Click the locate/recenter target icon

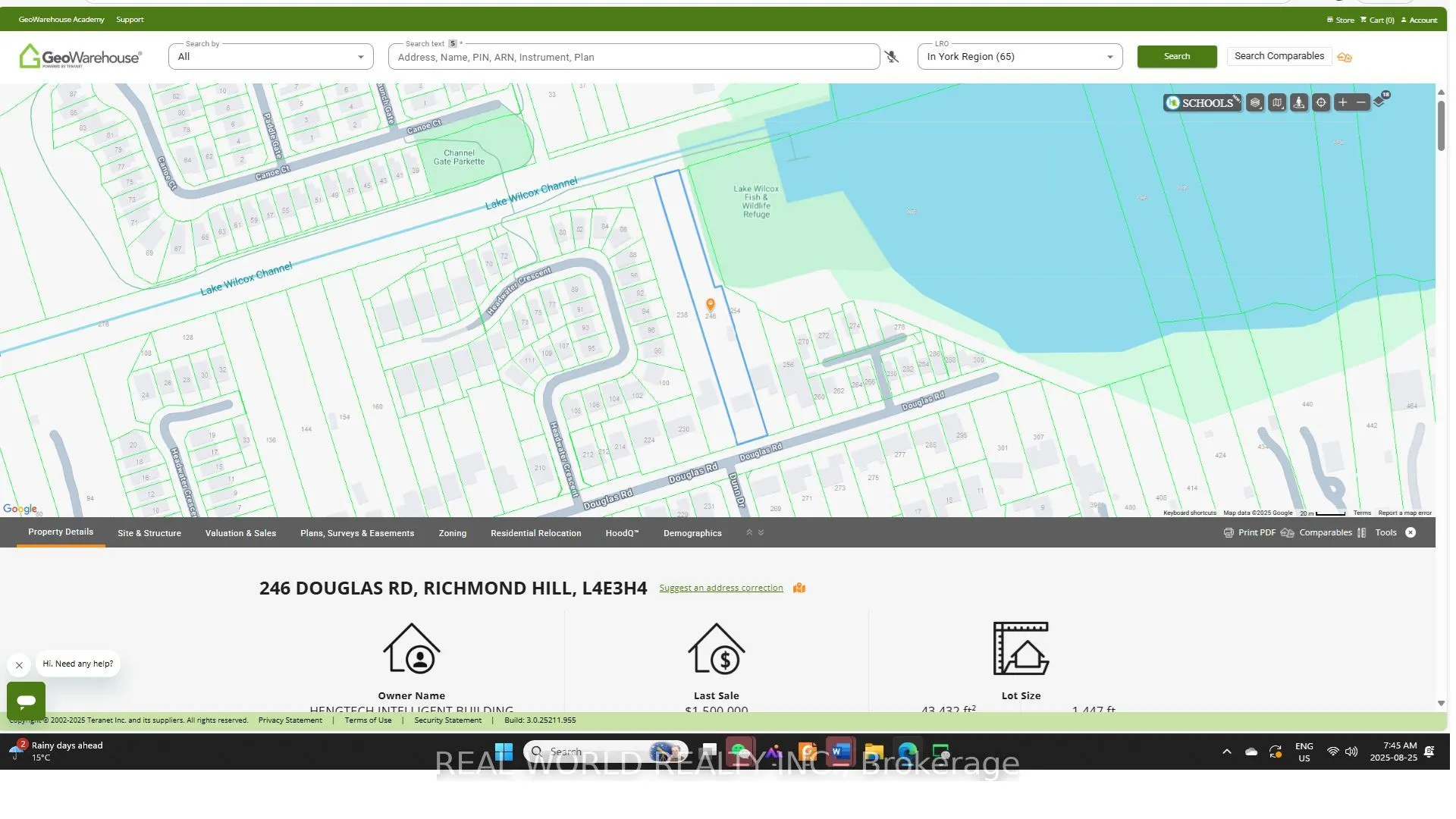(x=1321, y=103)
